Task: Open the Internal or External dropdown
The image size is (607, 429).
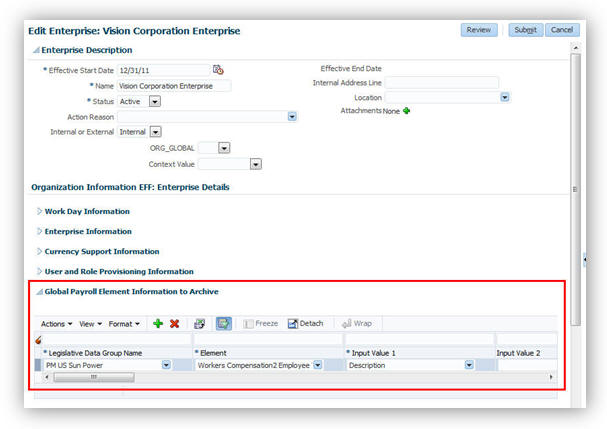Action: tap(155, 132)
